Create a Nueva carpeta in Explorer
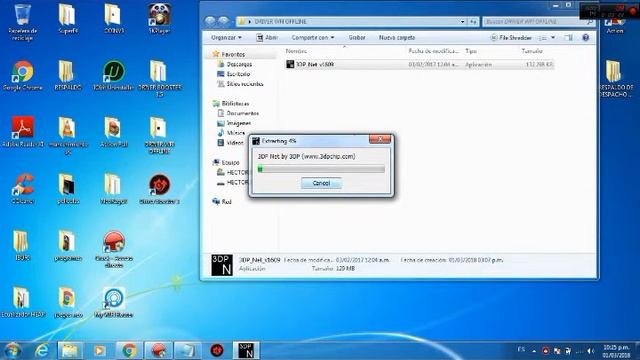The height and width of the screenshot is (360, 640). (397, 38)
